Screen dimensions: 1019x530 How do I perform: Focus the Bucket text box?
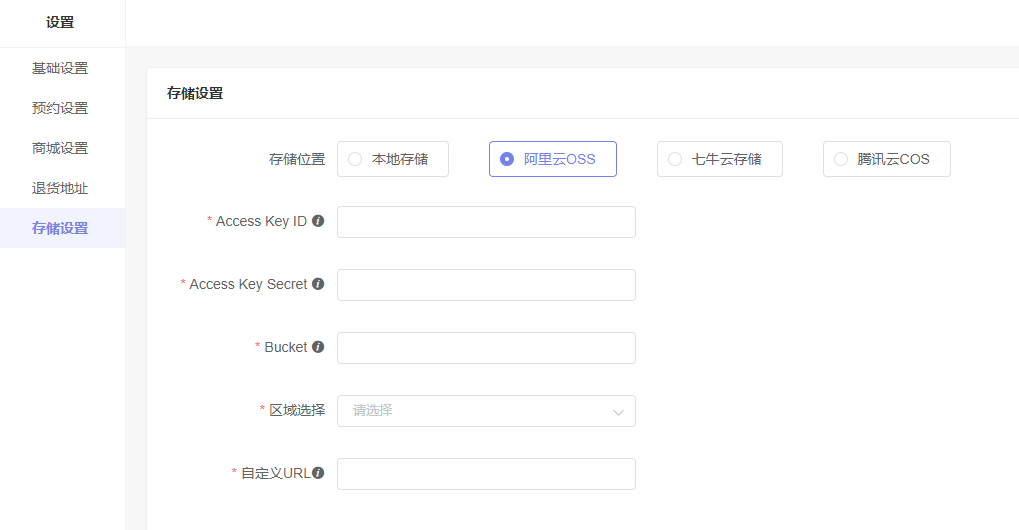[486, 348]
